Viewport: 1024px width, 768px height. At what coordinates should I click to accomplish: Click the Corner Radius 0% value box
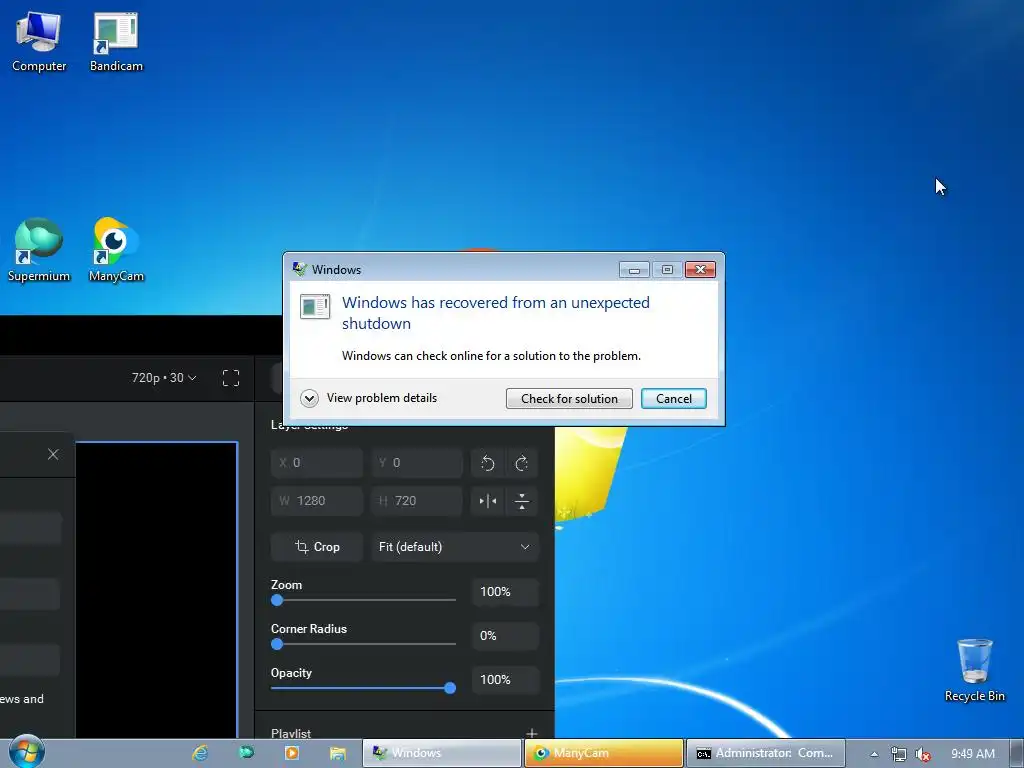(x=505, y=635)
